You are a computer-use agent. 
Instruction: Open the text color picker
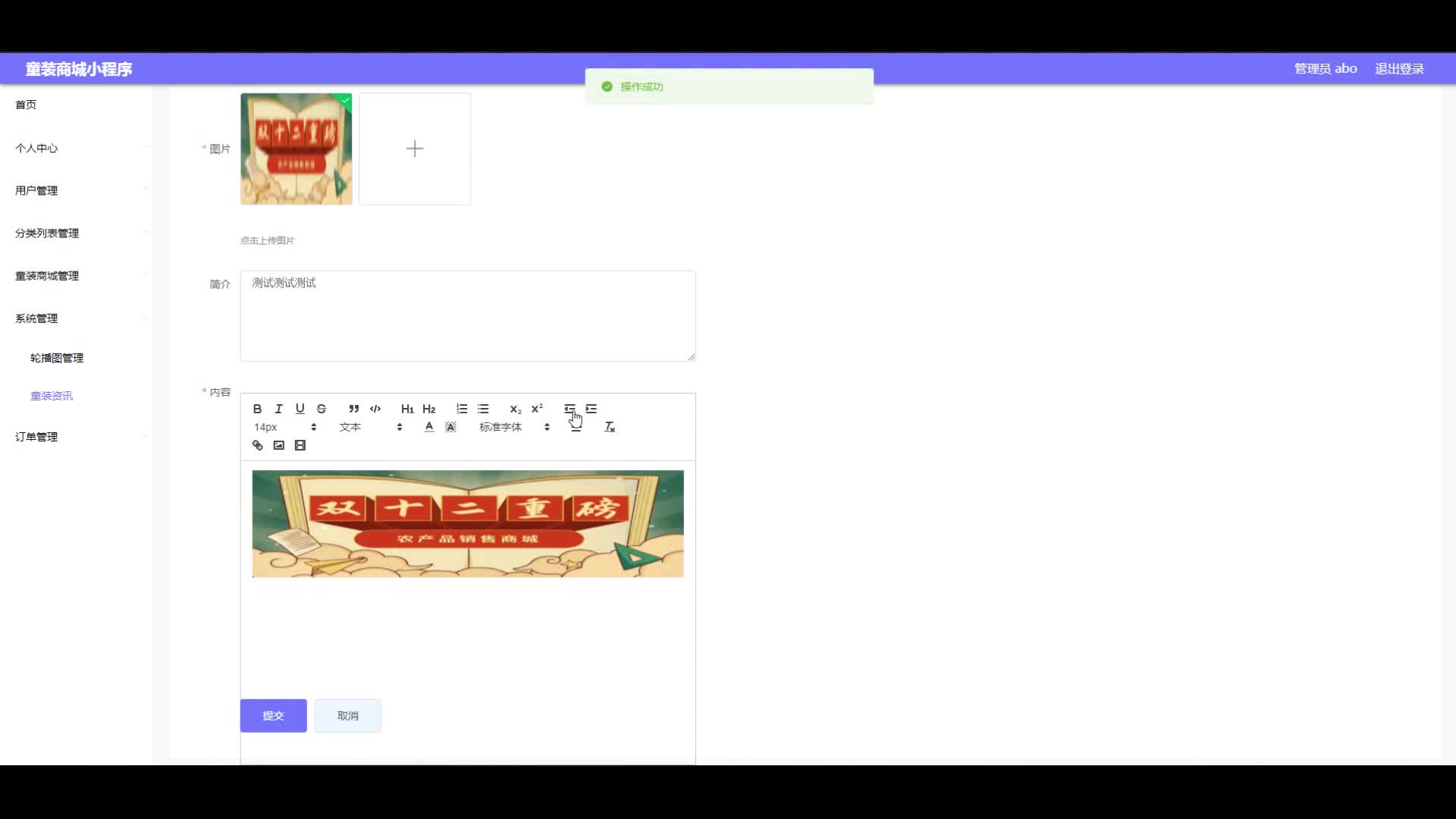click(429, 427)
